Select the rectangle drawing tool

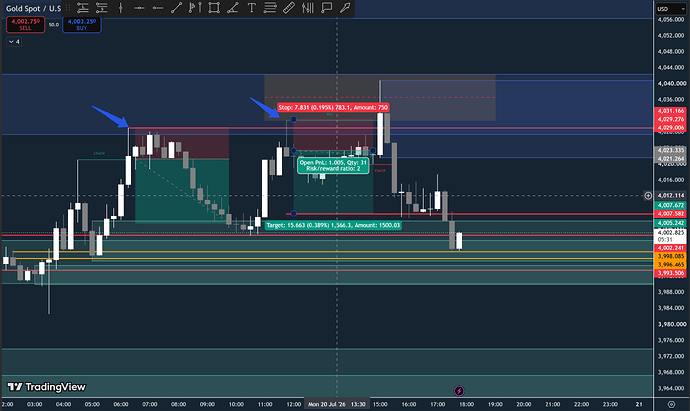point(214,7)
